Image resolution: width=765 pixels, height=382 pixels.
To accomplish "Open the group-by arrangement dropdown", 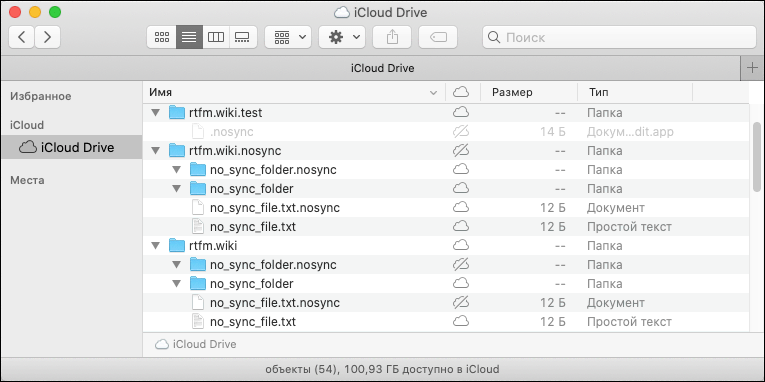I will (x=288, y=37).
